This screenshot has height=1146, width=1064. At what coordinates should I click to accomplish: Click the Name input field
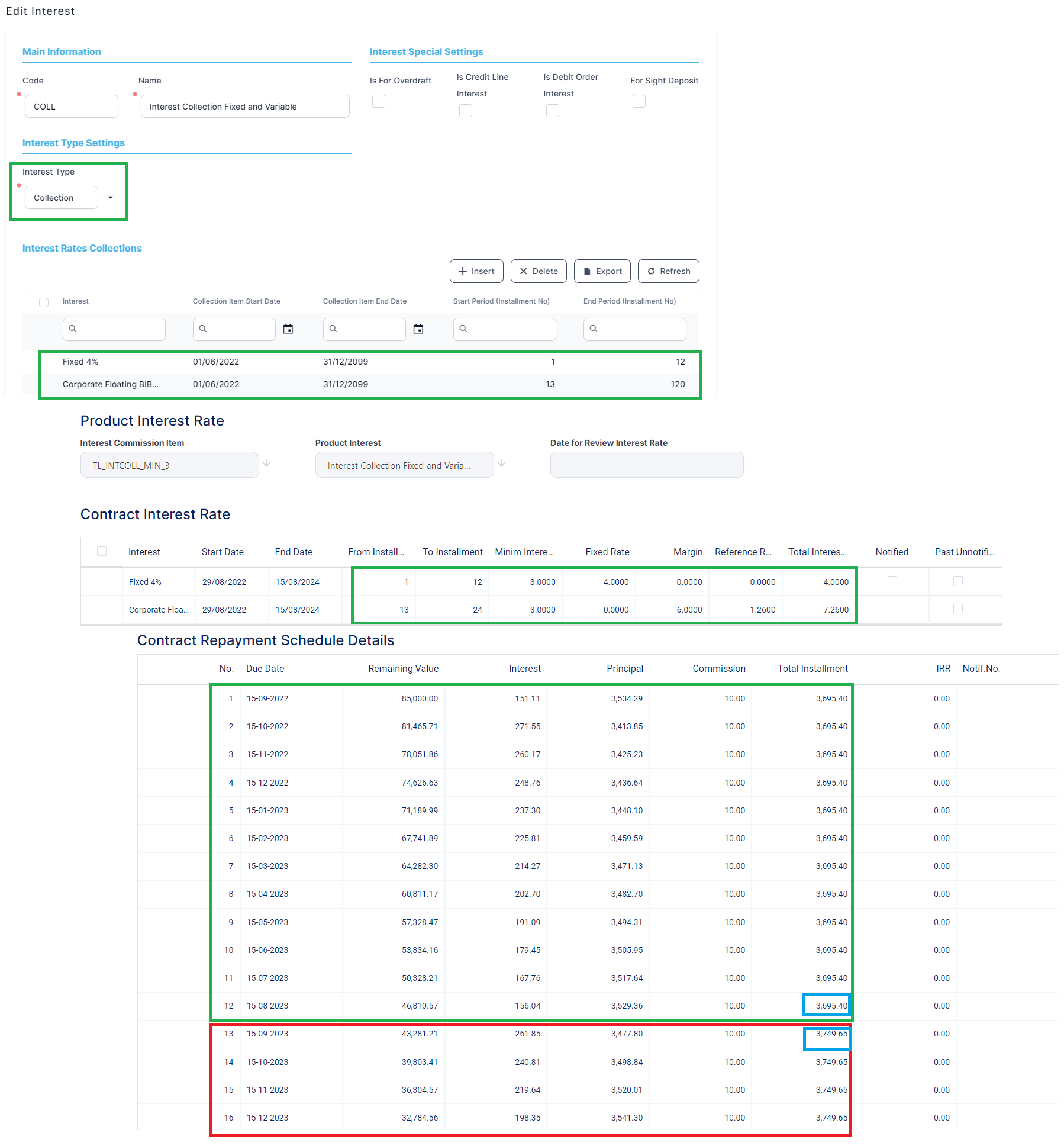(245, 107)
